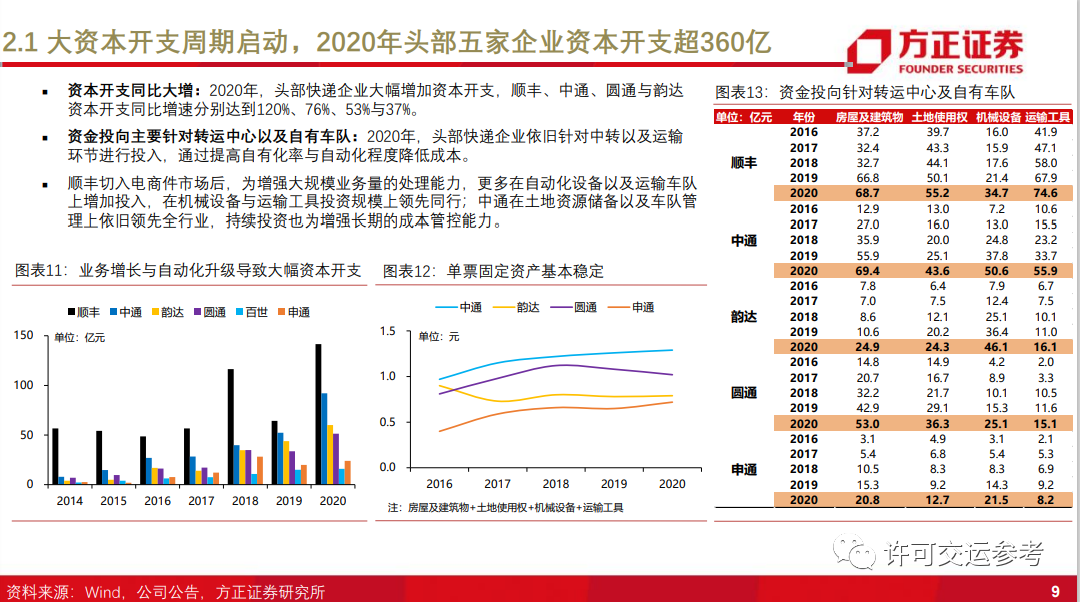Screen dimensions: 1080x602
Task: Click the 年份 column header
Action: tap(804, 117)
